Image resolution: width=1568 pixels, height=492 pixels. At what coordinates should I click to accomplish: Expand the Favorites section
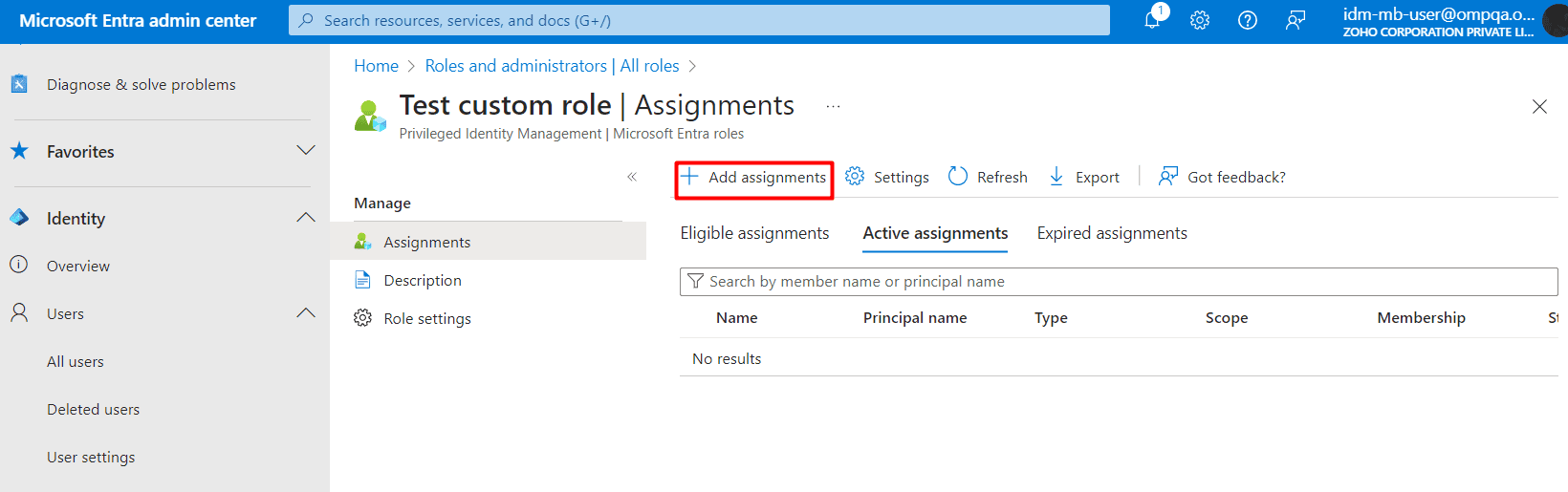tap(306, 151)
